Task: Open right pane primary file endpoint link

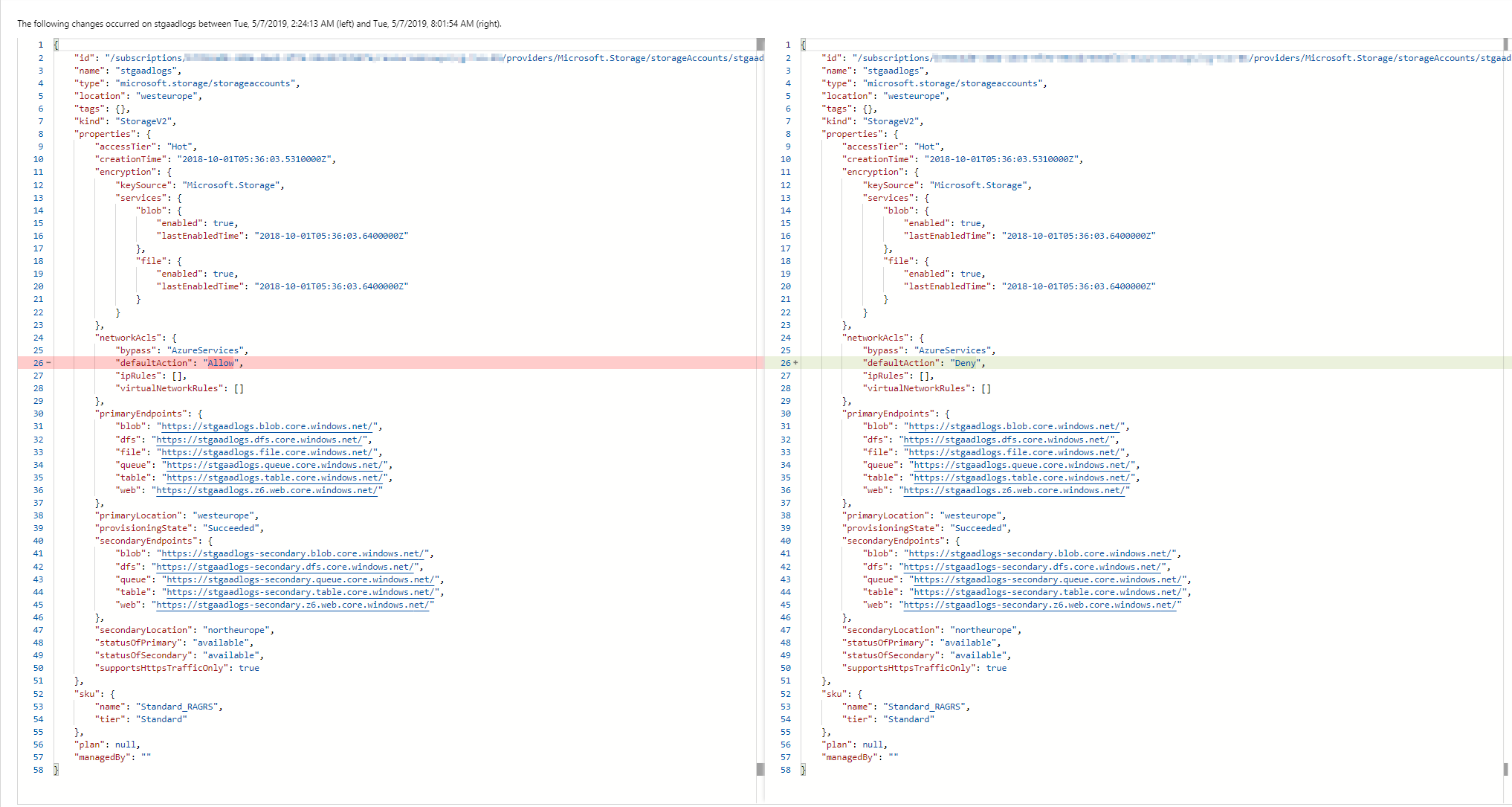Action: pos(1015,452)
